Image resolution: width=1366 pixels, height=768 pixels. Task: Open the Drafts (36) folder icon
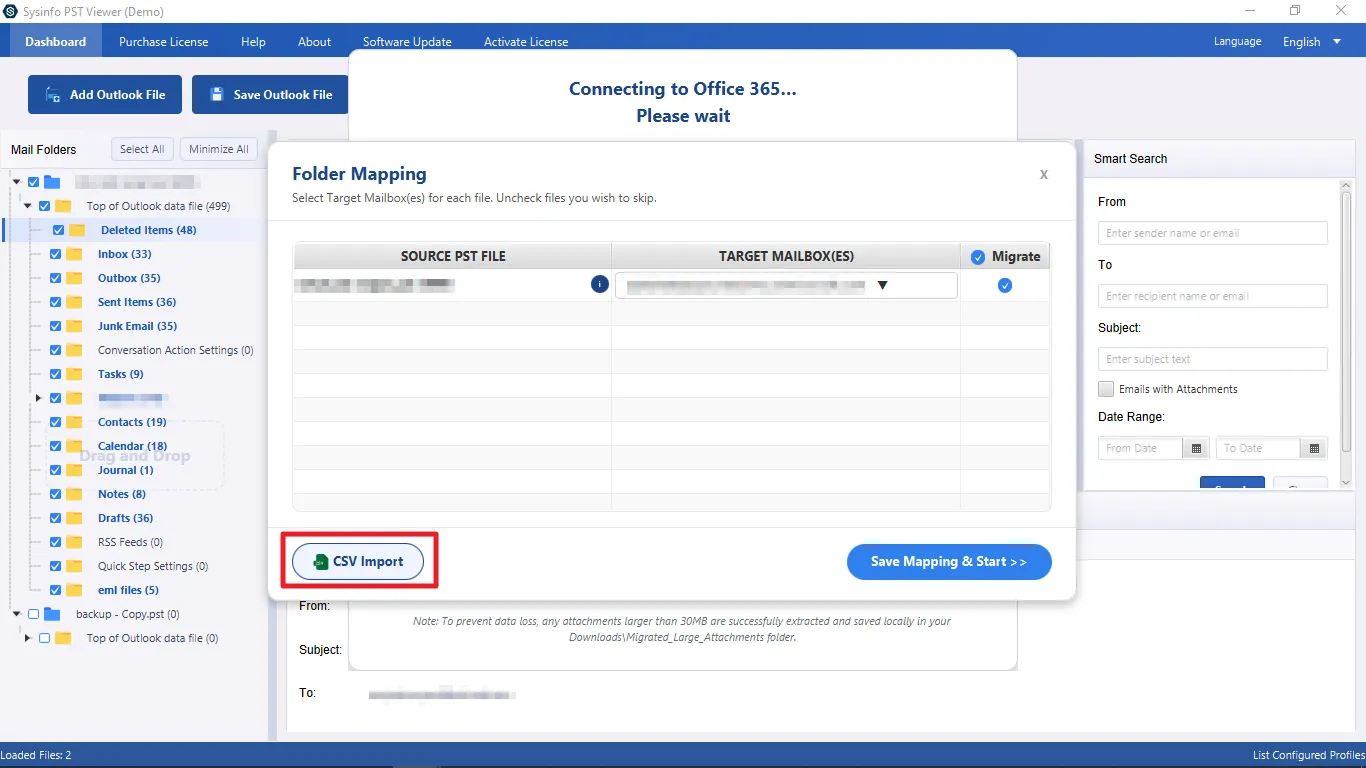coord(74,518)
